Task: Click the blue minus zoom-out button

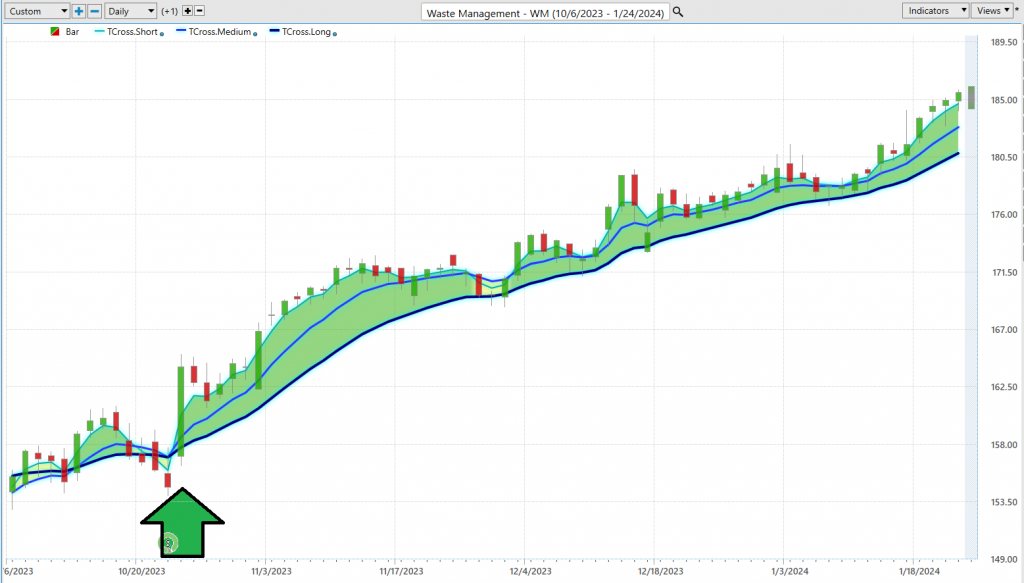Action: pos(95,11)
